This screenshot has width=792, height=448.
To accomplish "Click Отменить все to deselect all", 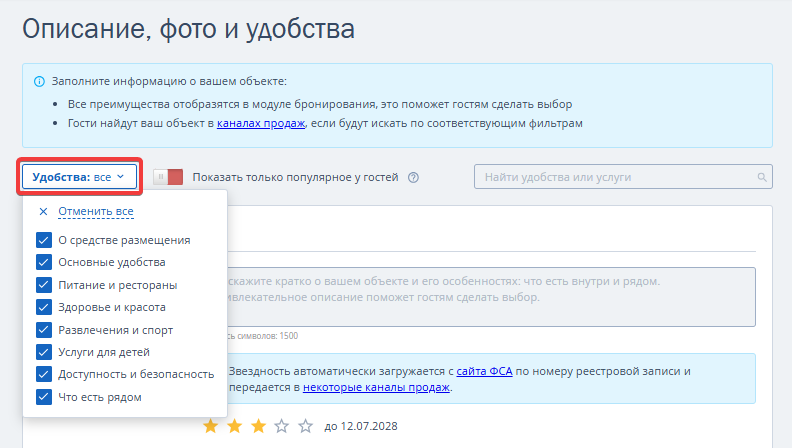I will [x=96, y=212].
